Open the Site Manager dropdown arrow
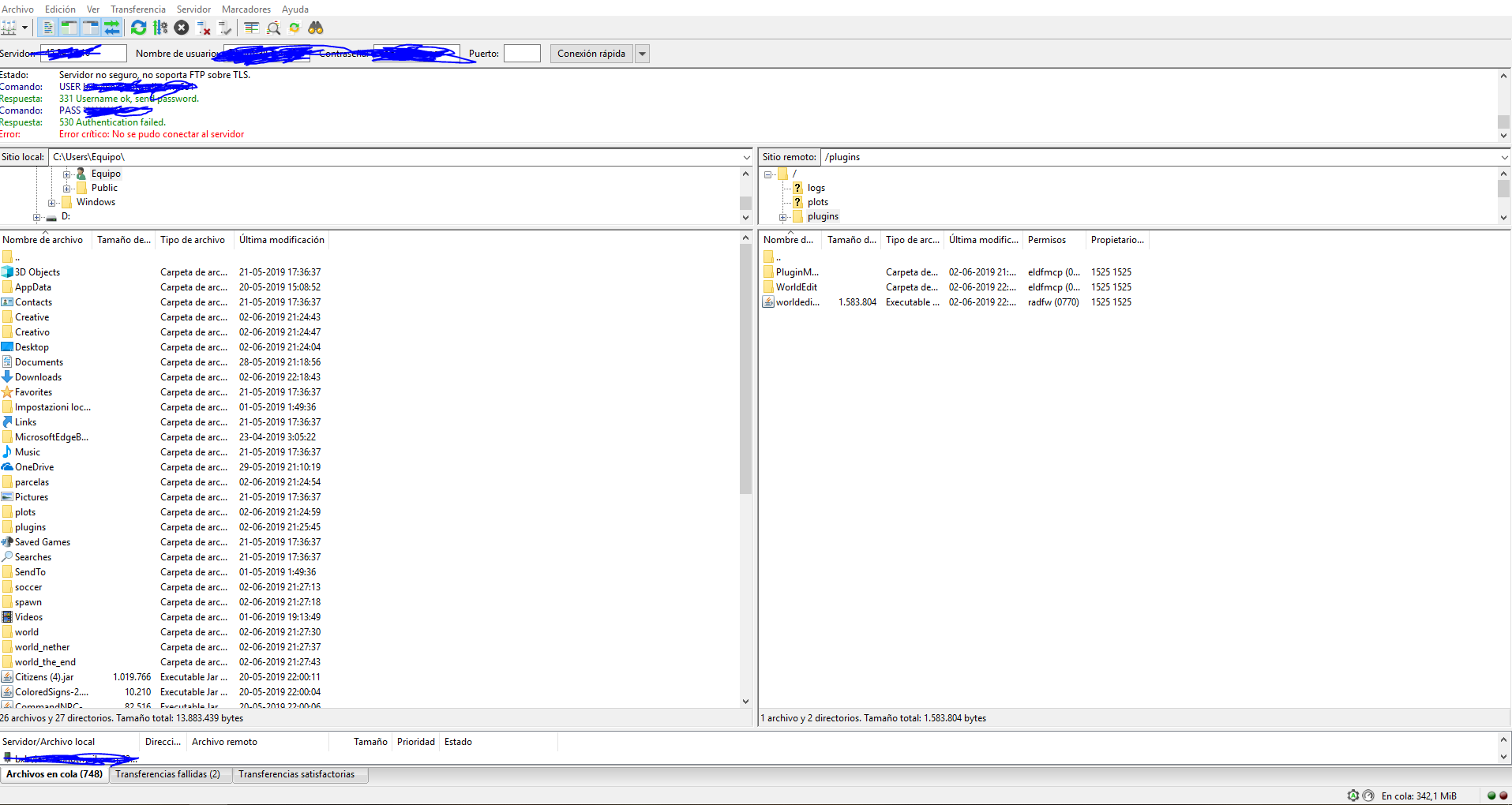The image size is (1512, 805). click(x=24, y=28)
